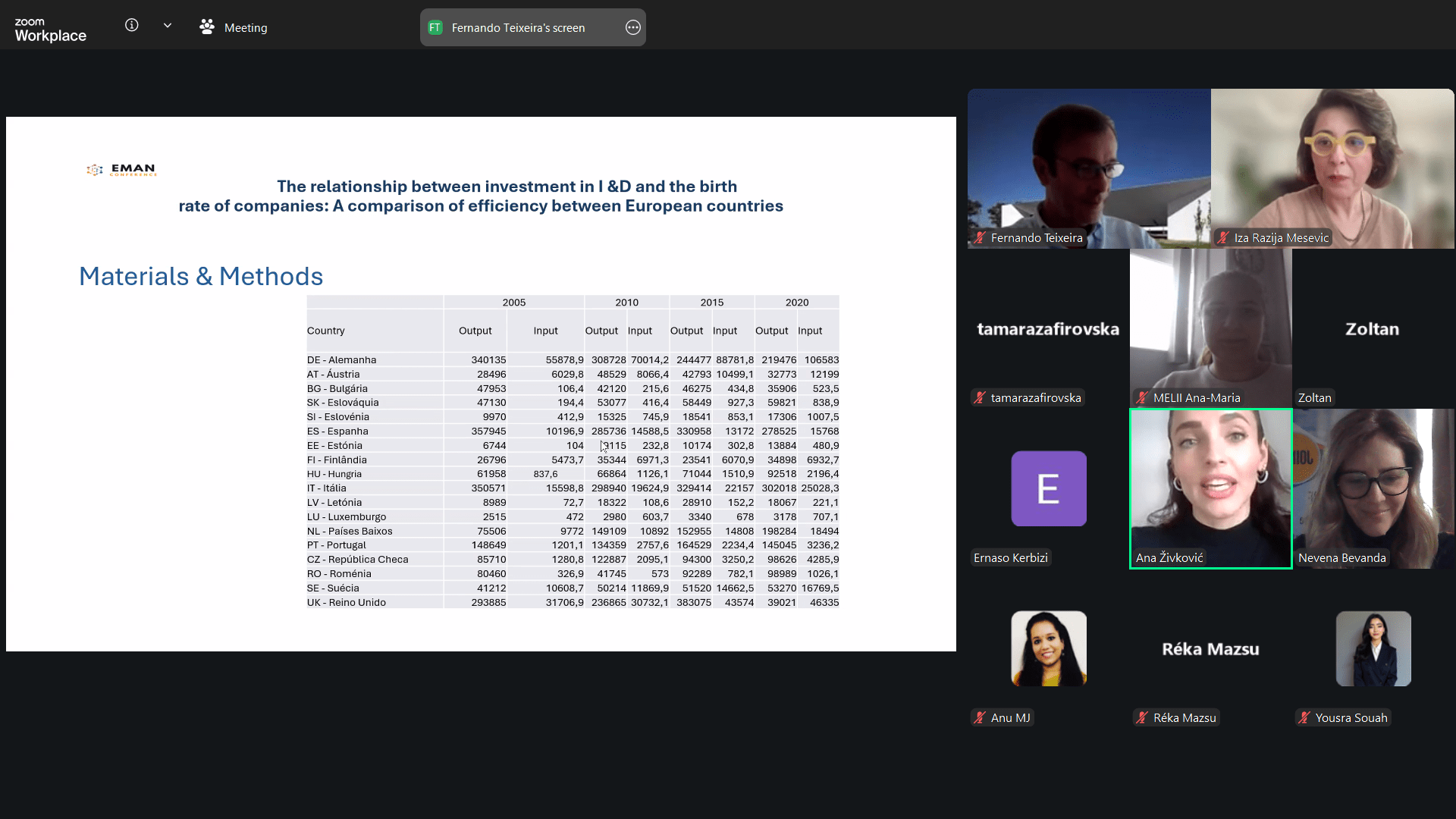The height and width of the screenshot is (819, 1456).
Task: Select Zoltan's participant tile
Action: coord(1373,328)
